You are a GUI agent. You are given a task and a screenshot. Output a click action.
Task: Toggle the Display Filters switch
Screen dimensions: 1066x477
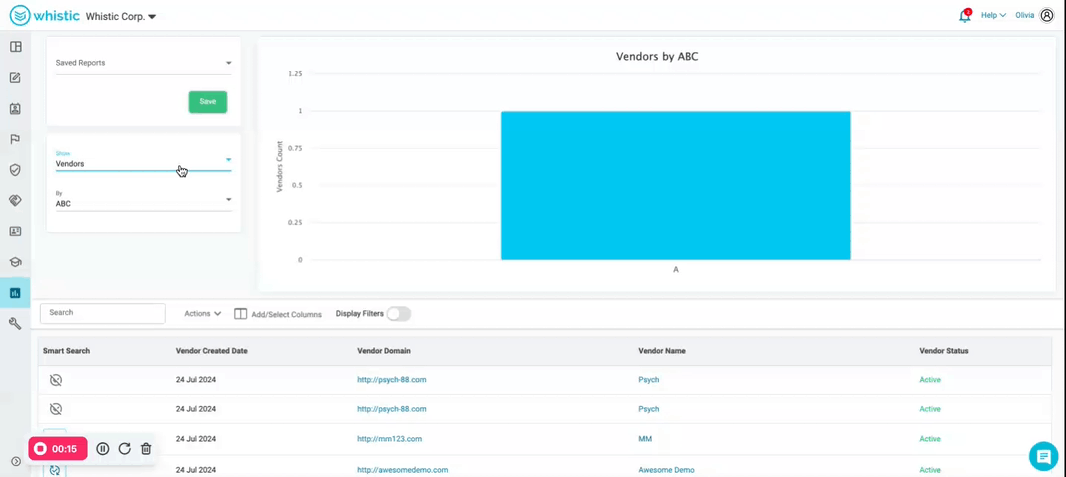tap(399, 314)
